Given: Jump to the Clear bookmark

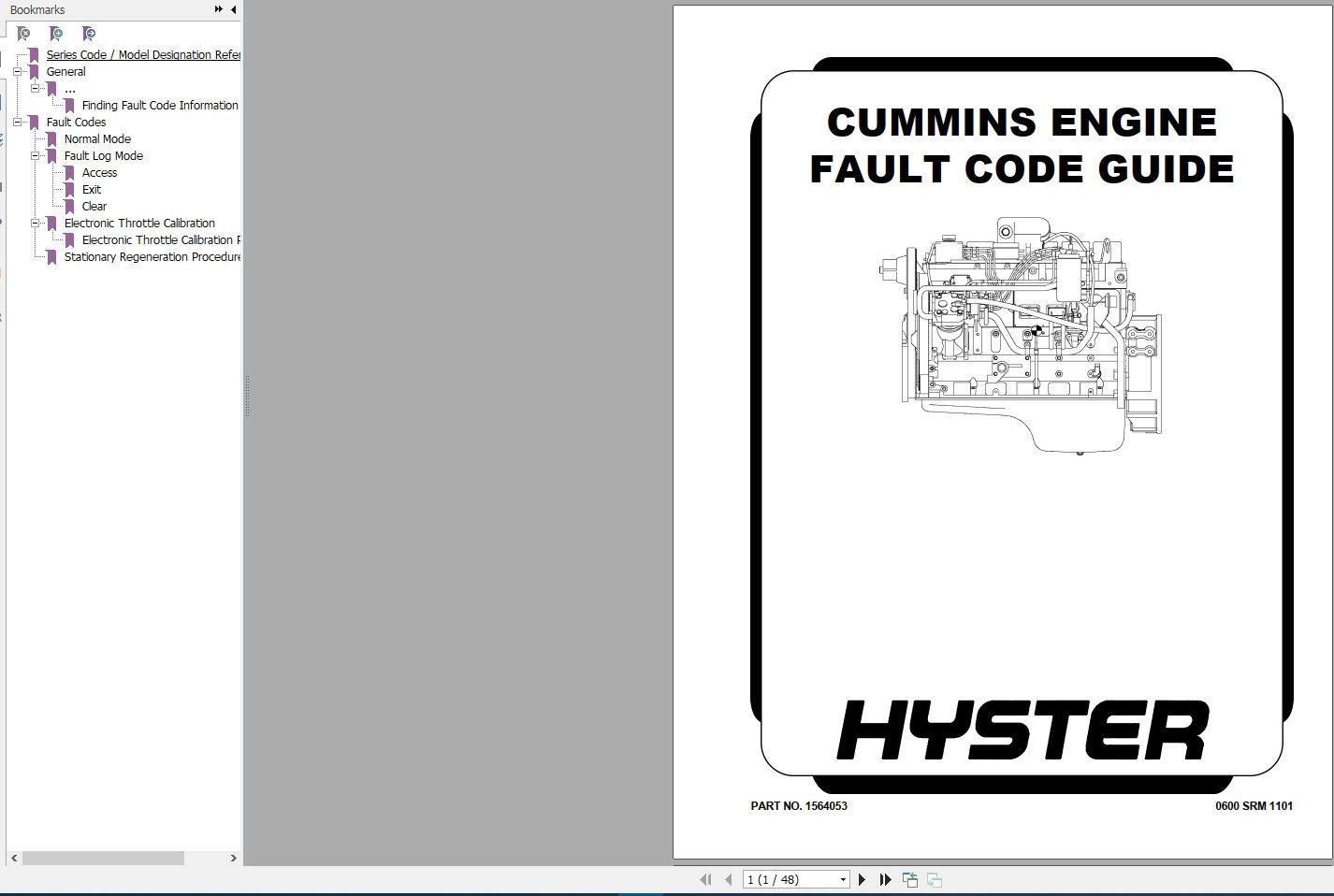Looking at the screenshot, I should pyautogui.click(x=94, y=206).
